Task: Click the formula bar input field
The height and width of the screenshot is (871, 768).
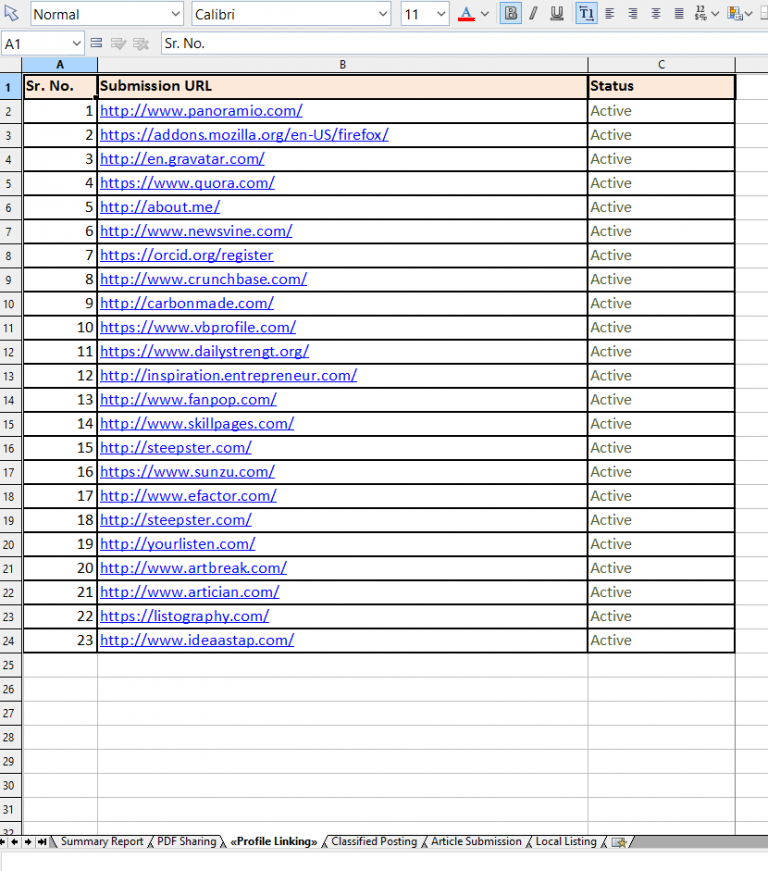Action: [464, 43]
